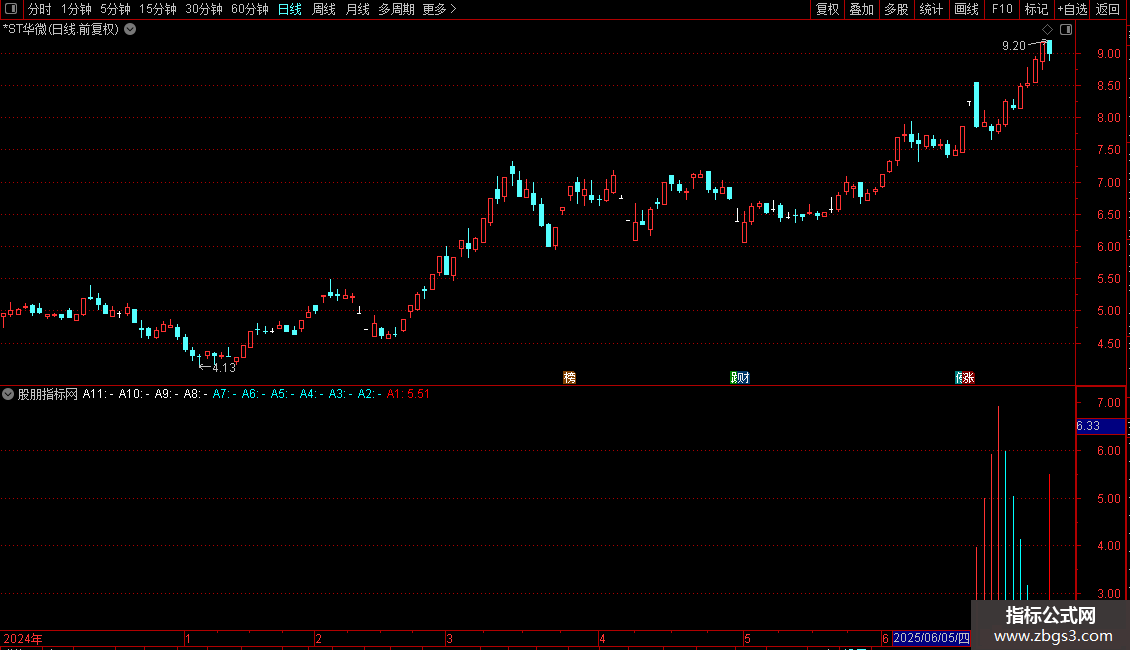Activate the 画线 drawing tool

pos(966,9)
